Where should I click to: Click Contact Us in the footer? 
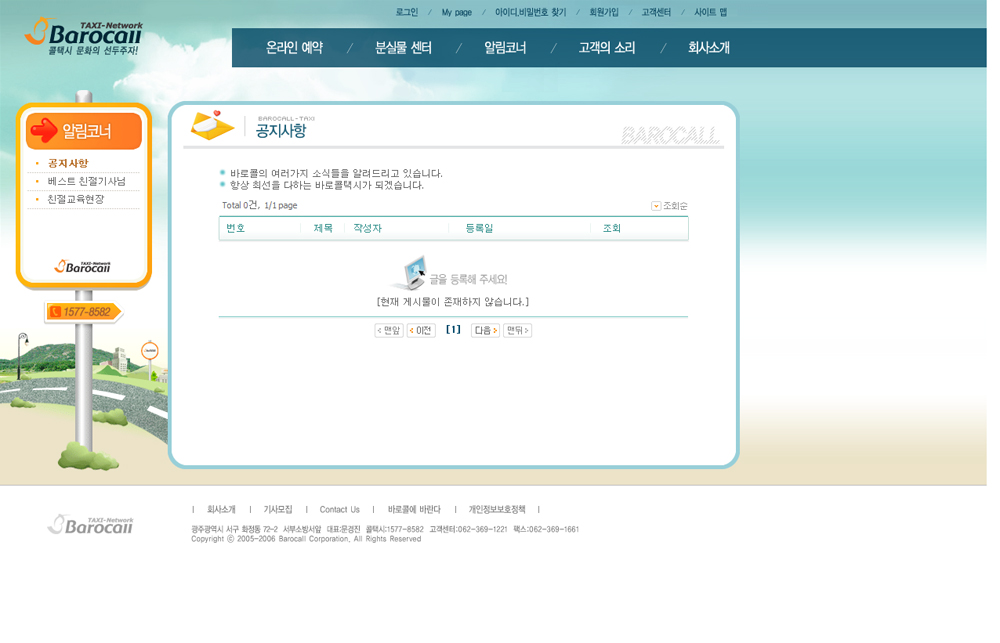(339, 510)
